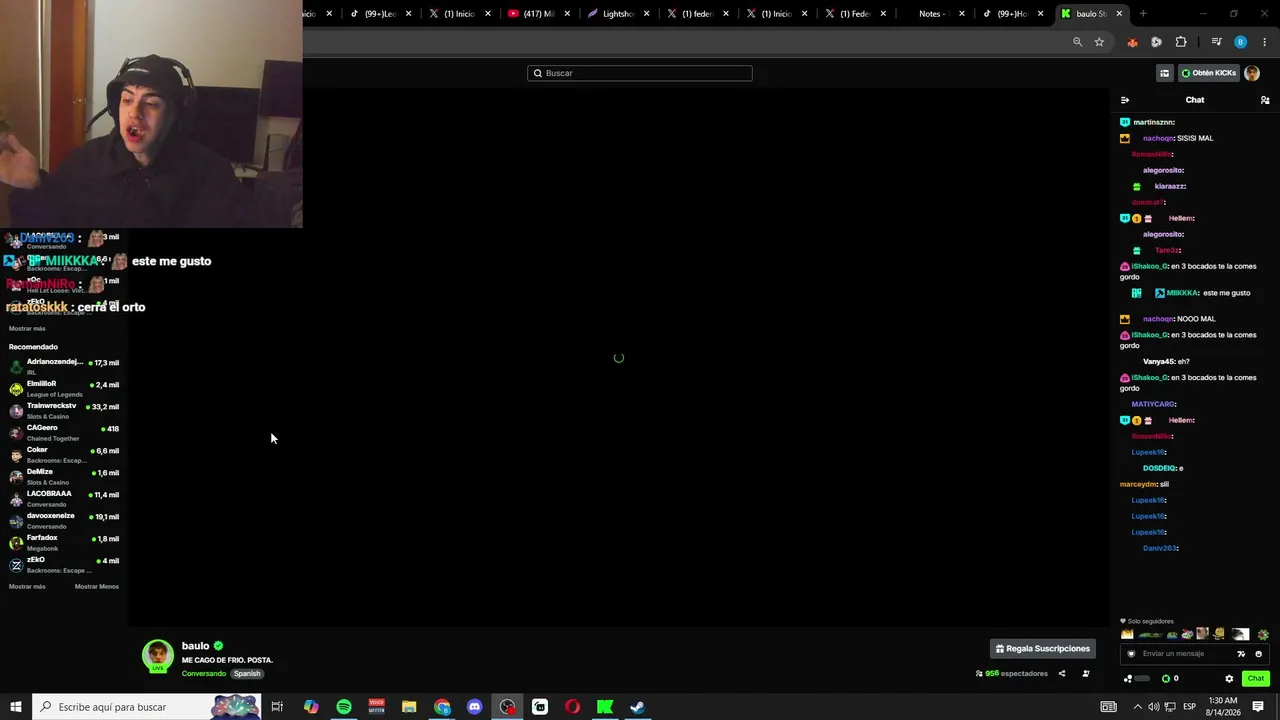Open Farfadox recommended channel
The height and width of the screenshot is (720, 1280).
click(64, 543)
